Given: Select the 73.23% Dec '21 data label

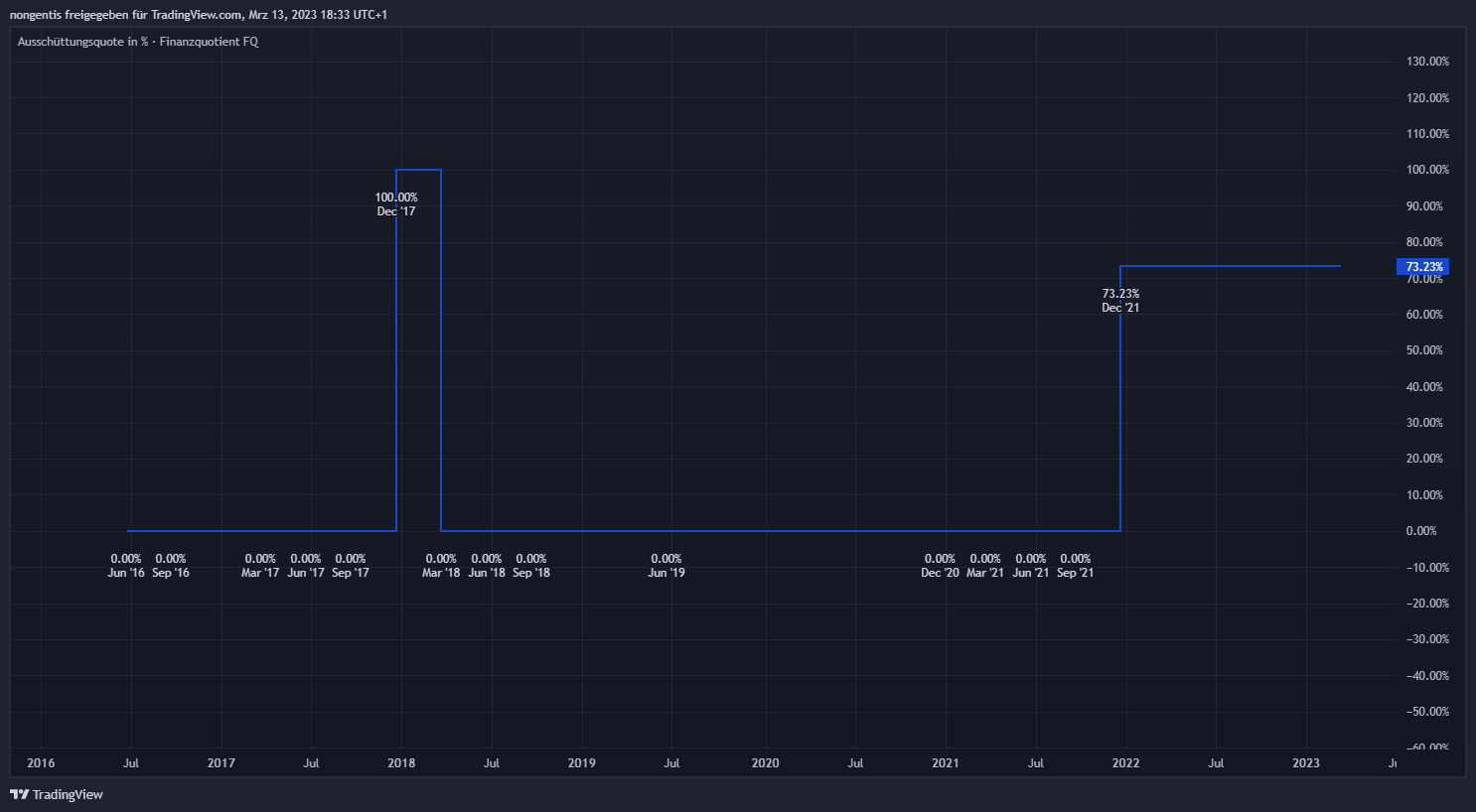Looking at the screenshot, I should 1120,301.
